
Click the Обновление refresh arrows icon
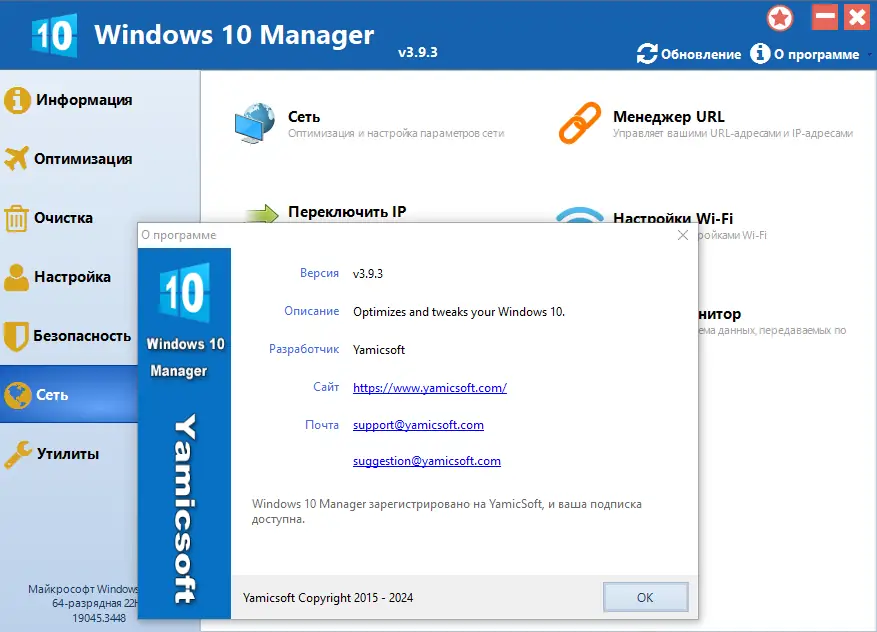(x=647, y=54)
